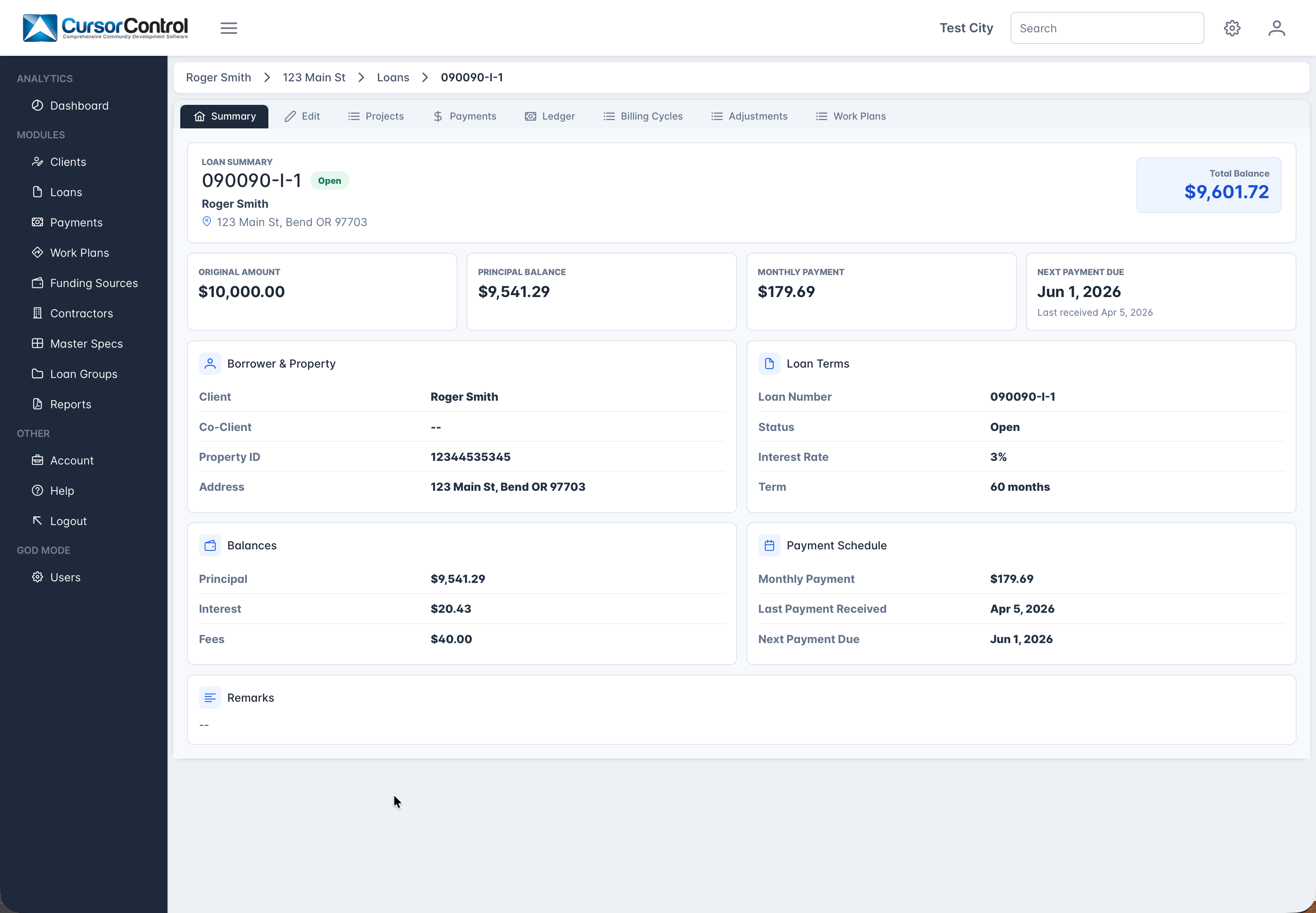Open the settings gear icon

(x=1232, y=28)
